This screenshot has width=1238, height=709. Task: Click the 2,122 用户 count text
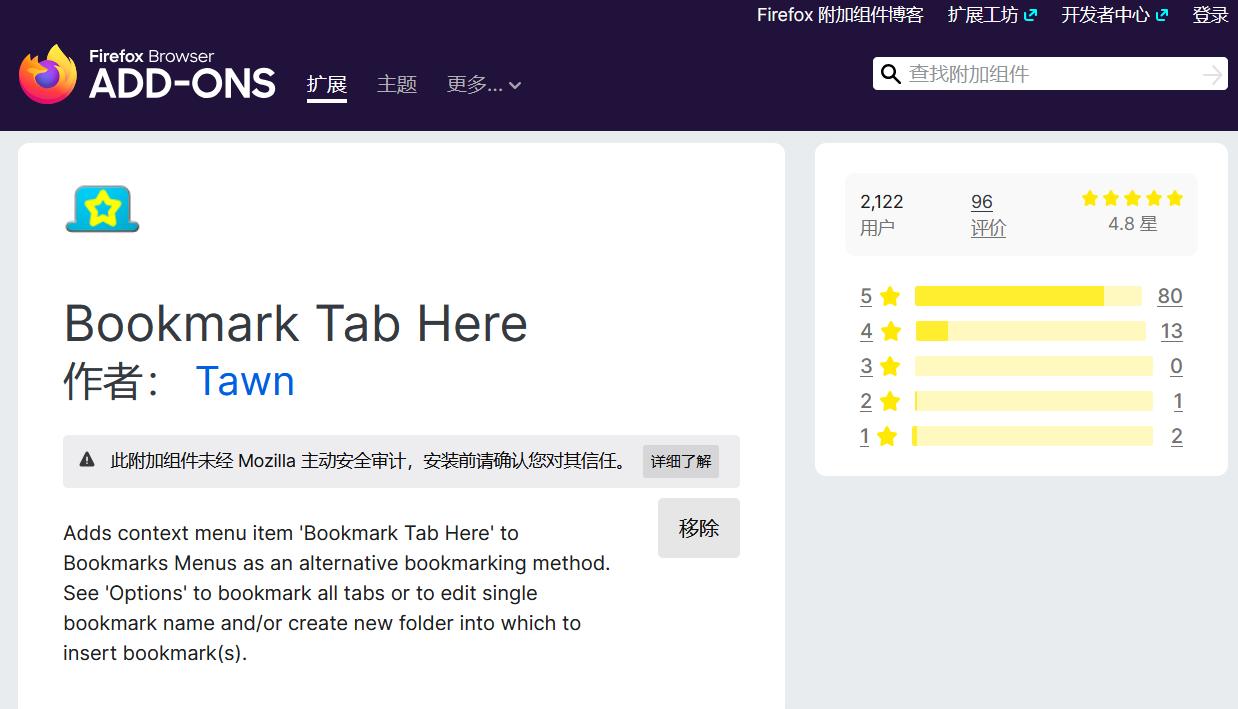[x=881, y=215]
